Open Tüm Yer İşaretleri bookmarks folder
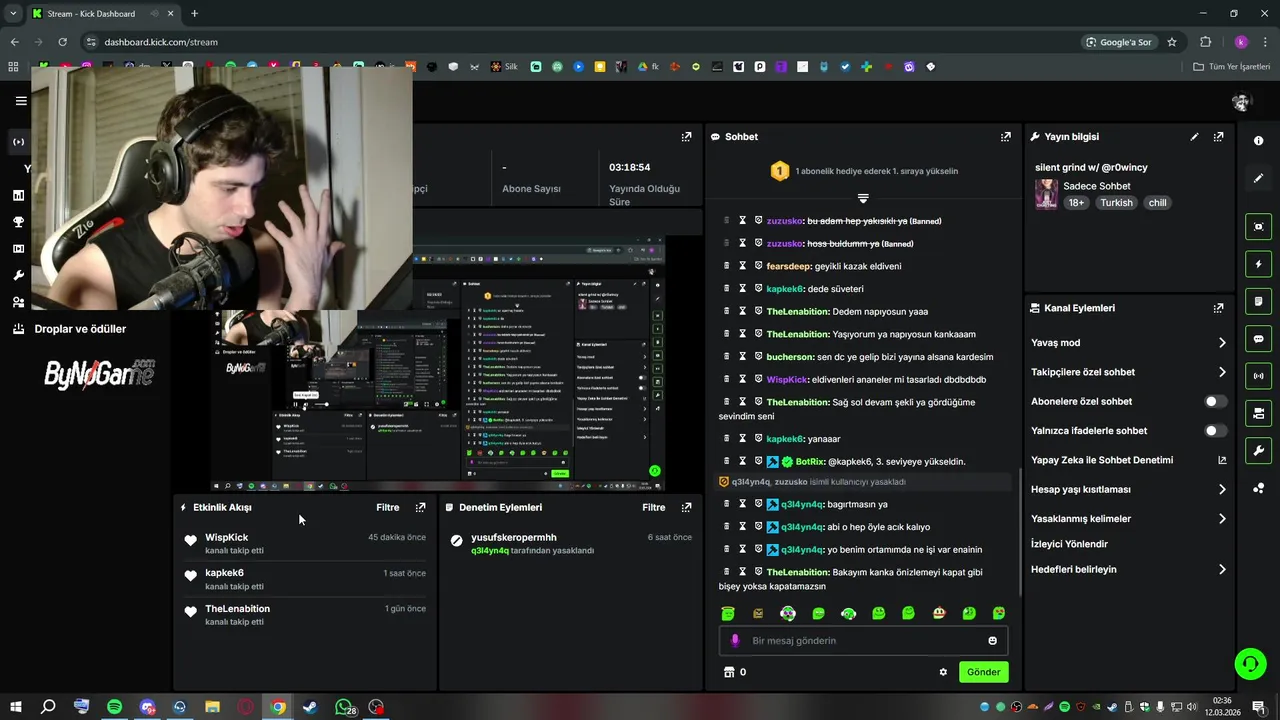1280x720 pixels. click(1232, 67)
